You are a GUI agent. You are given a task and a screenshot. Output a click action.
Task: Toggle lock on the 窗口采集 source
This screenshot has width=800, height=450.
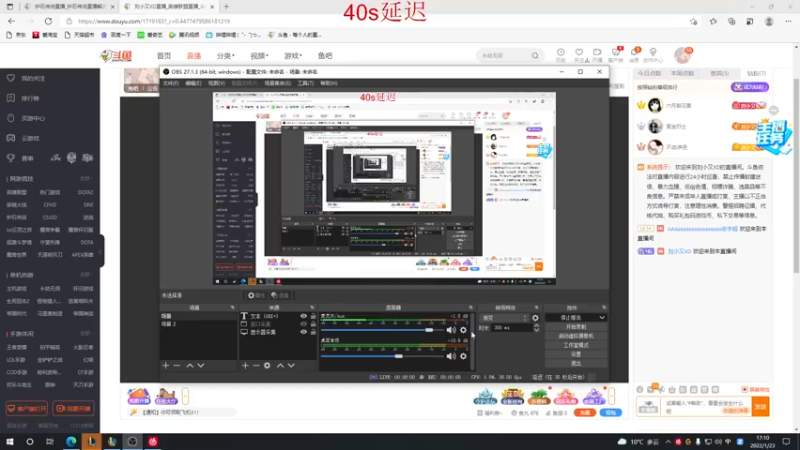[x=313, y=324]
